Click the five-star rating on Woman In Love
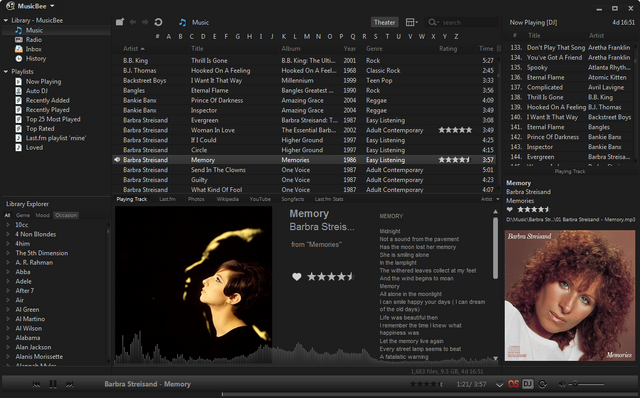Image resolution: width=640 pixels, height=398 pixels. click(x=455, y=130)
